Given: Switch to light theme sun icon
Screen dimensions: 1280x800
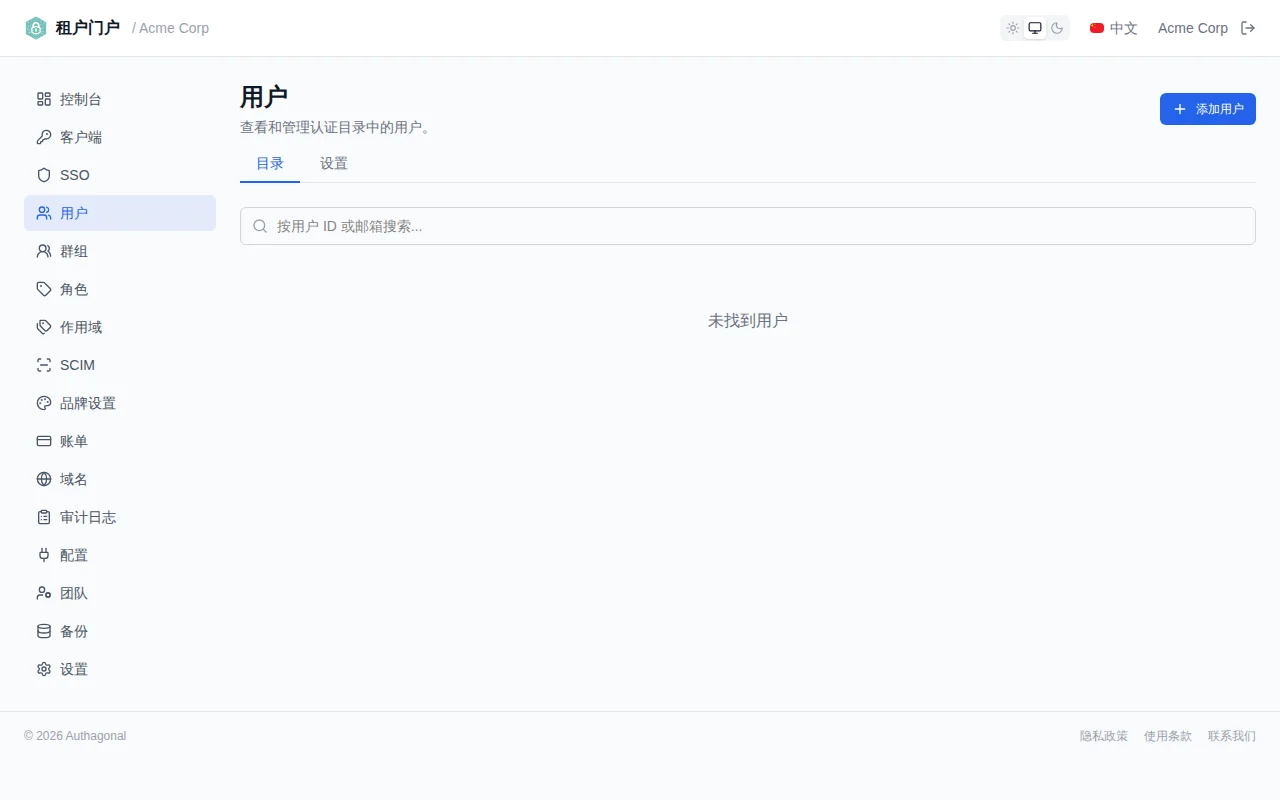Looking at the screenshot, I should pos(1013,28).
